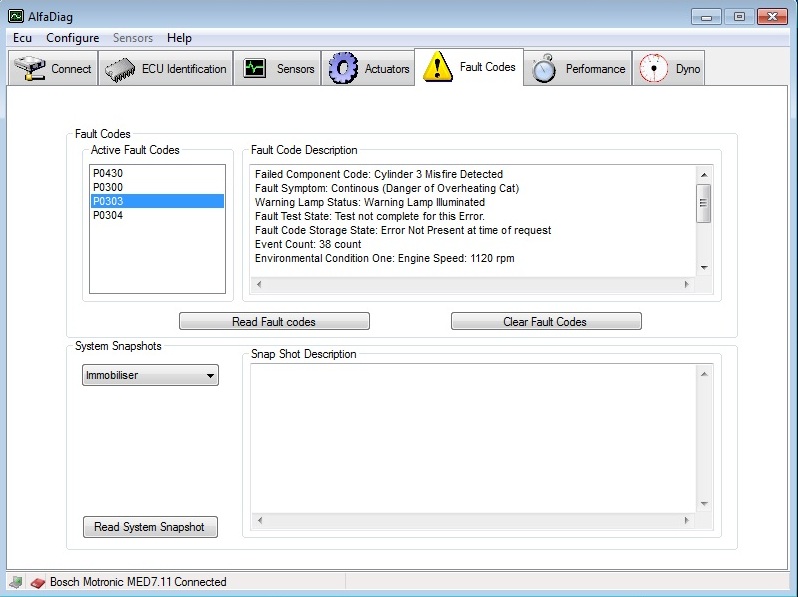Click the Sensors waveform monitor icon
This screenshot has height=597, width=798.
coord(254,69)
